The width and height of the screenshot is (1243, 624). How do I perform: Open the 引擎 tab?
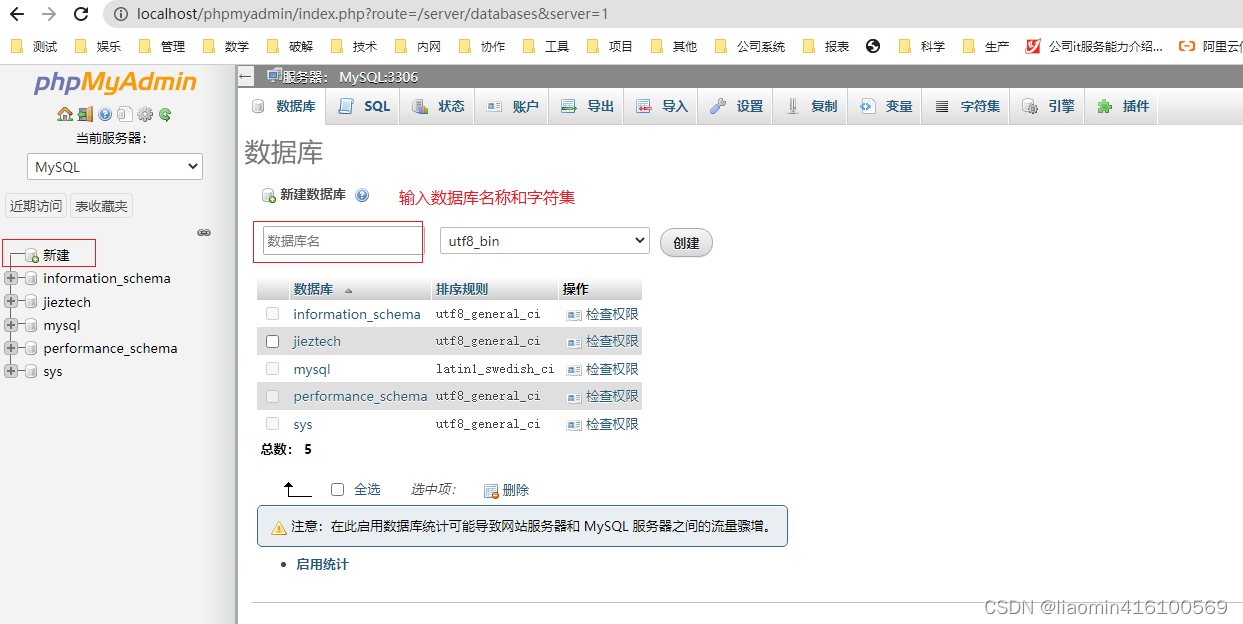coord(1048,106)
